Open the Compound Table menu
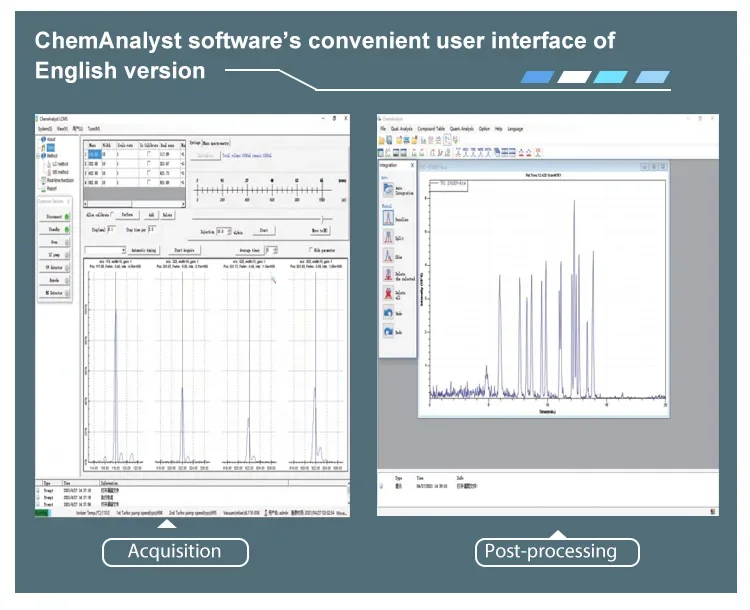 pos(431,129)
